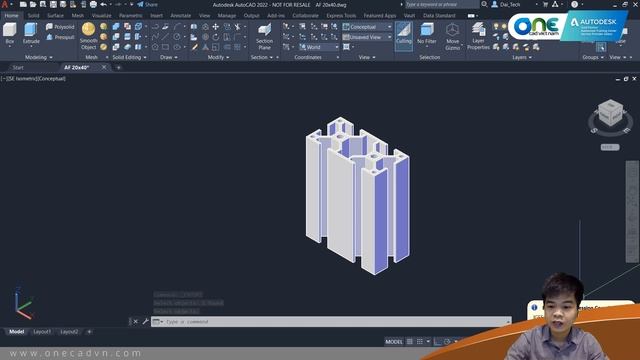The image size is (640, 360).
Task: Select the Move Gizmo option
Action: (x=452, y=36)
